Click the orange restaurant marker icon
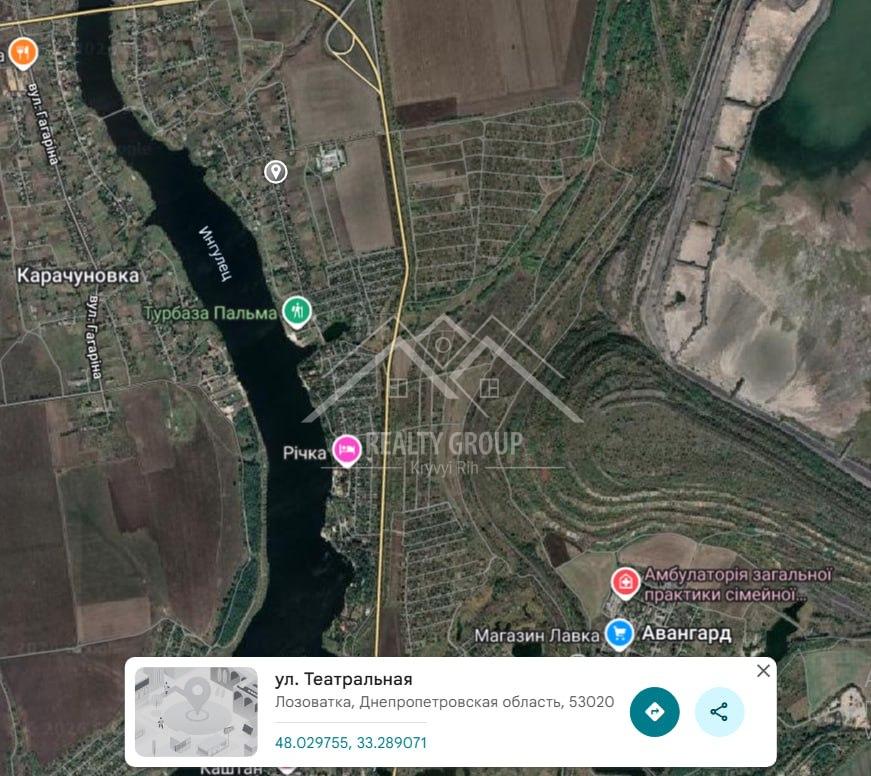 22,53
